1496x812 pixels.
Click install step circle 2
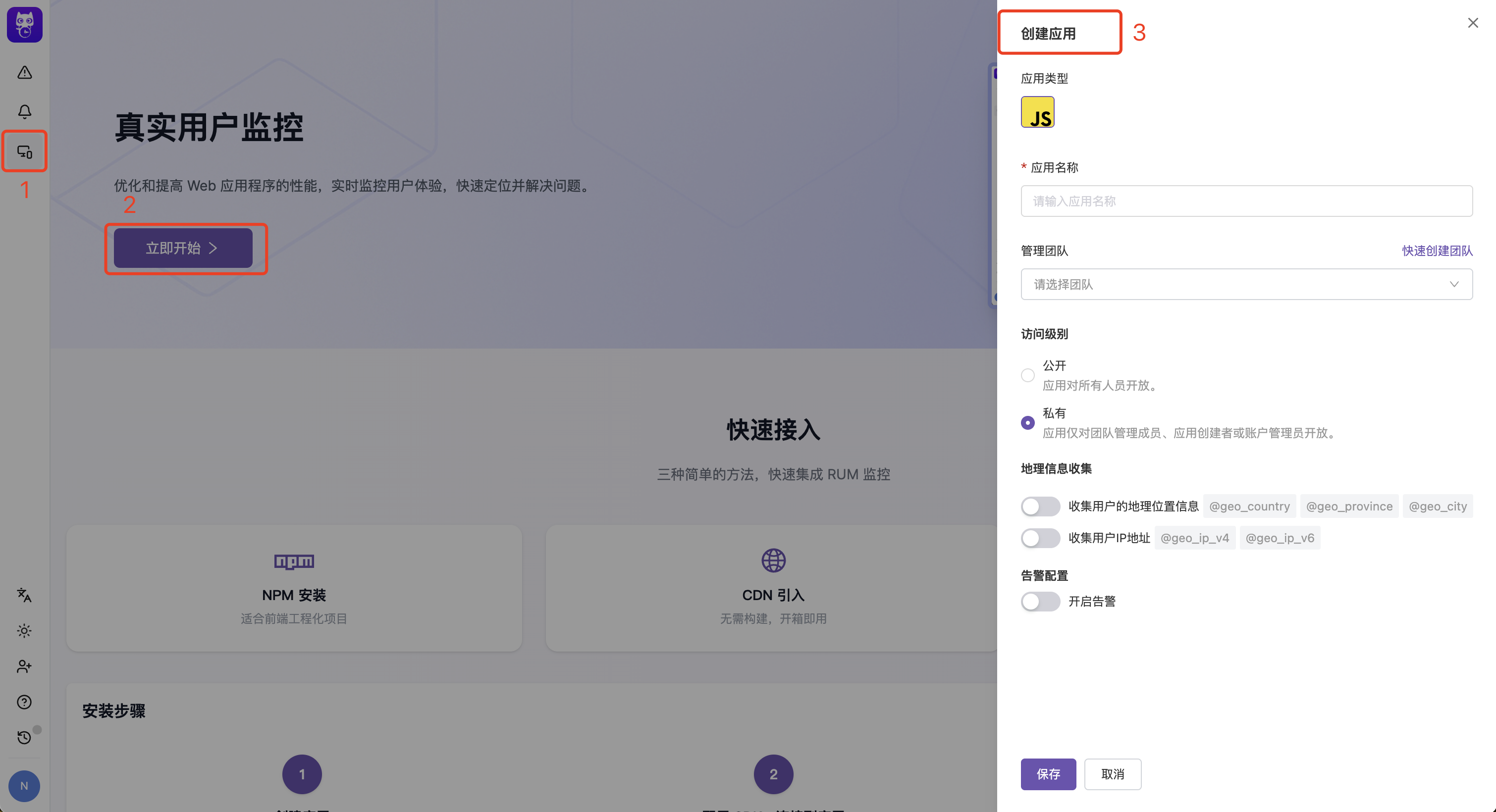coord(774,774)
